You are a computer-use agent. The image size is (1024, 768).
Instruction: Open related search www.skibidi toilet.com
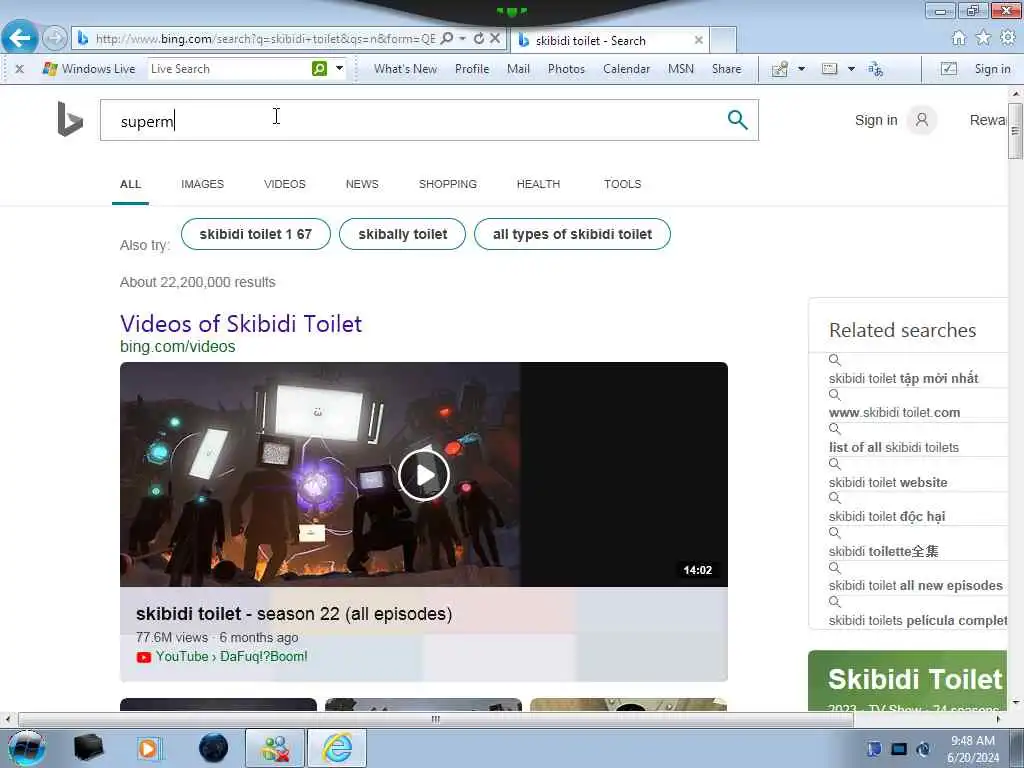894,412
